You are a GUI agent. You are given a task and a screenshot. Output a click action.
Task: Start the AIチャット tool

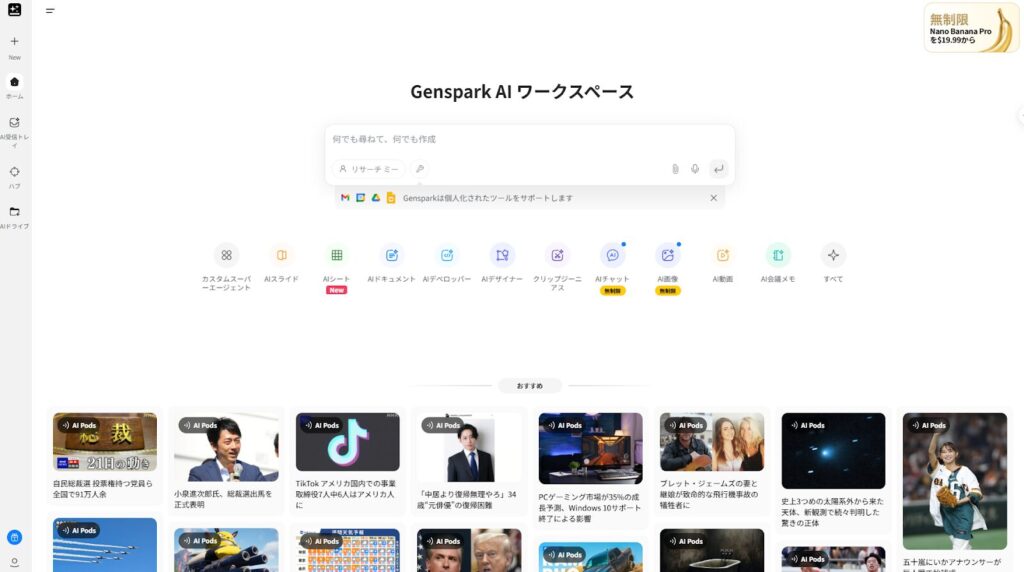(x=612, y=256)
